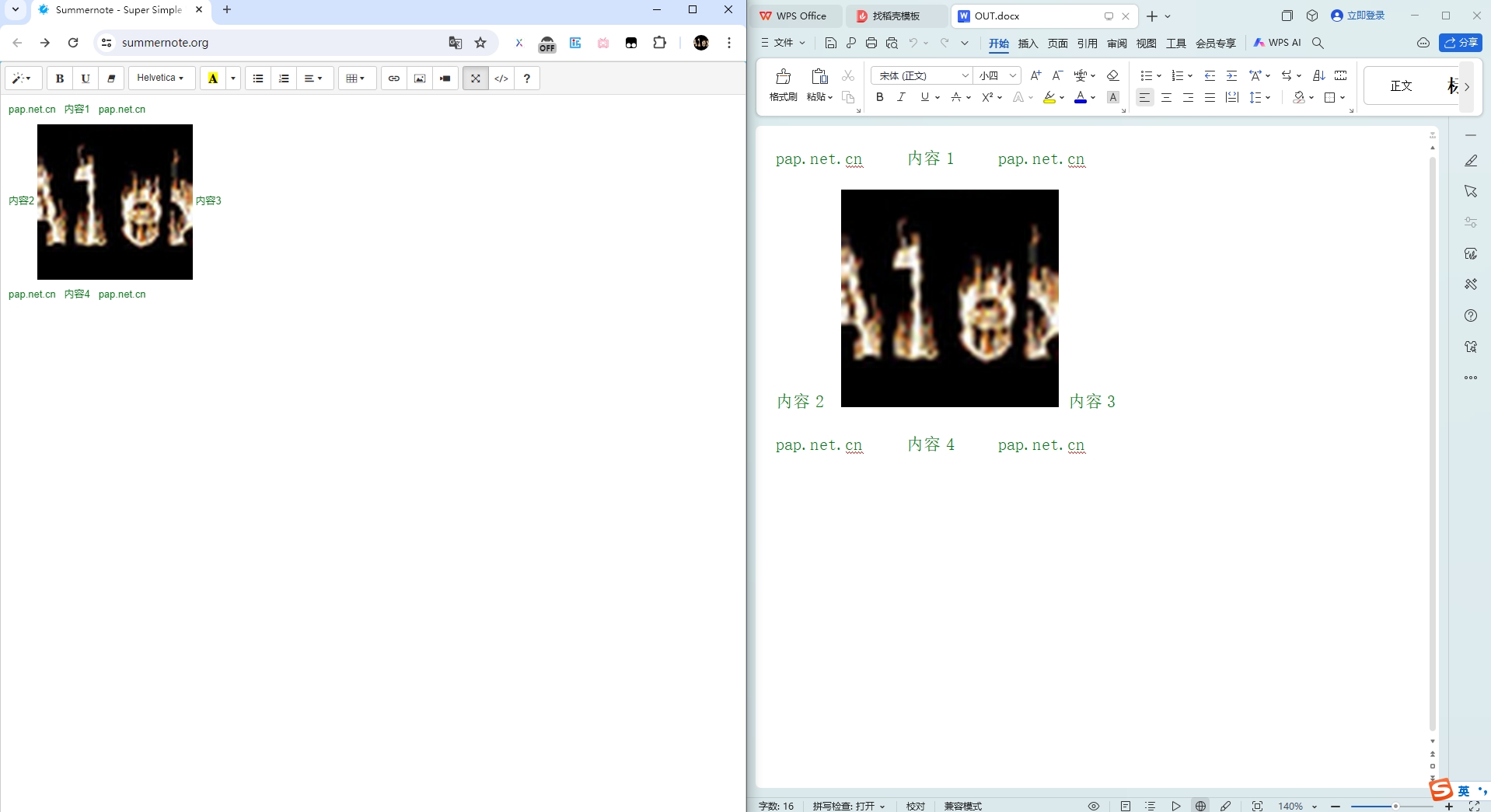Image resolution: width=1491 pixels, height=812 pixels.
Task: Clear formatting with the eraser icon
Action: tap(1112, 75)
